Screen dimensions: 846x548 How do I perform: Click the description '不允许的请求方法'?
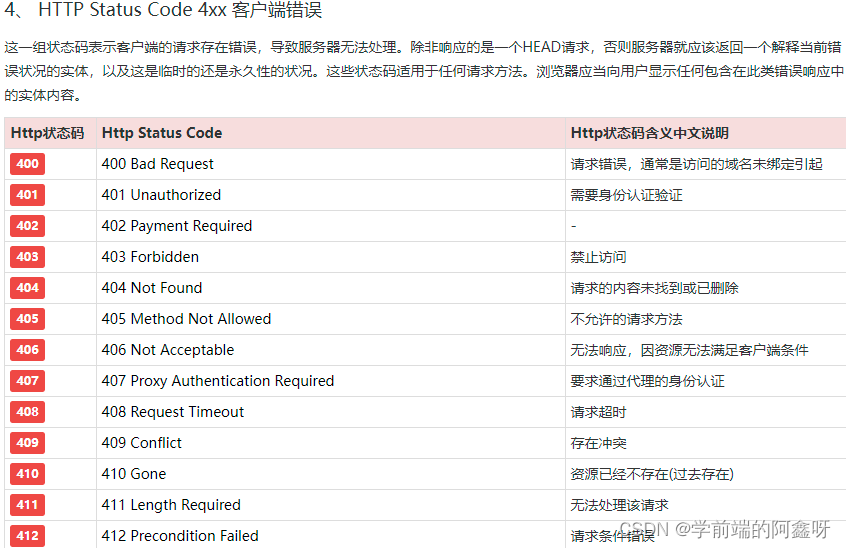626,319
